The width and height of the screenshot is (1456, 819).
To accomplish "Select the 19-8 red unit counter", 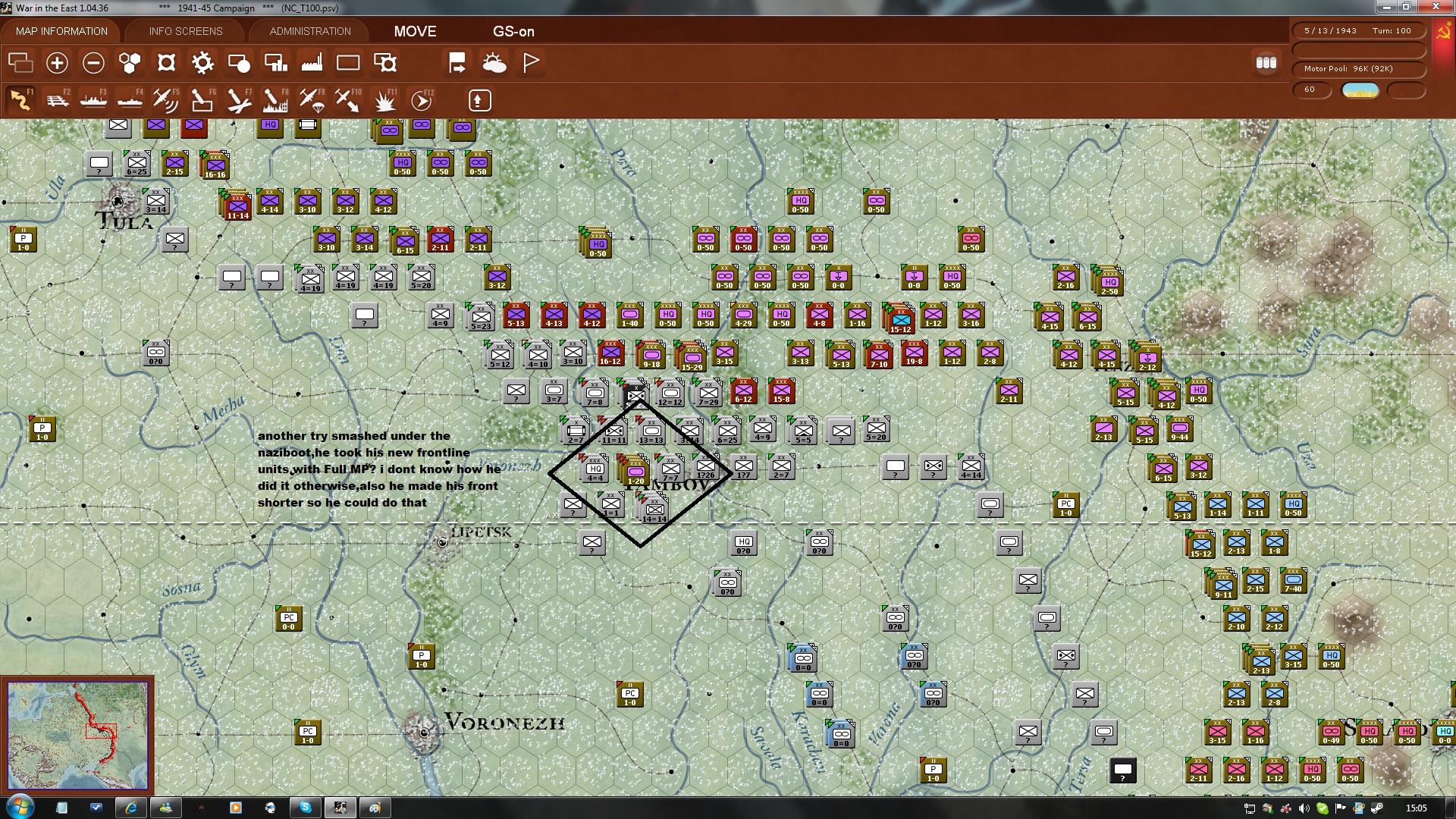I will 914,353.
